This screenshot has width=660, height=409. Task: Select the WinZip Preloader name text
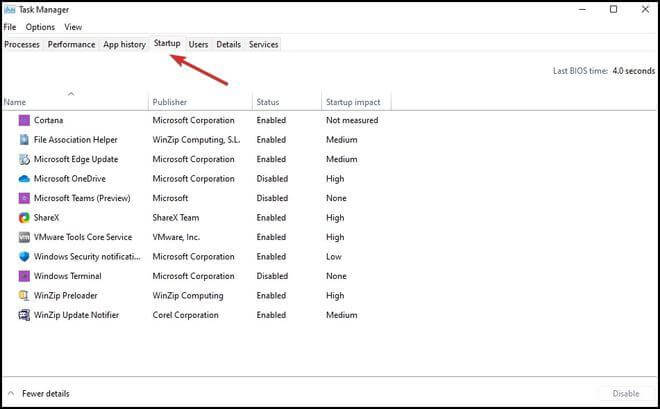click(x=66, y=295)
